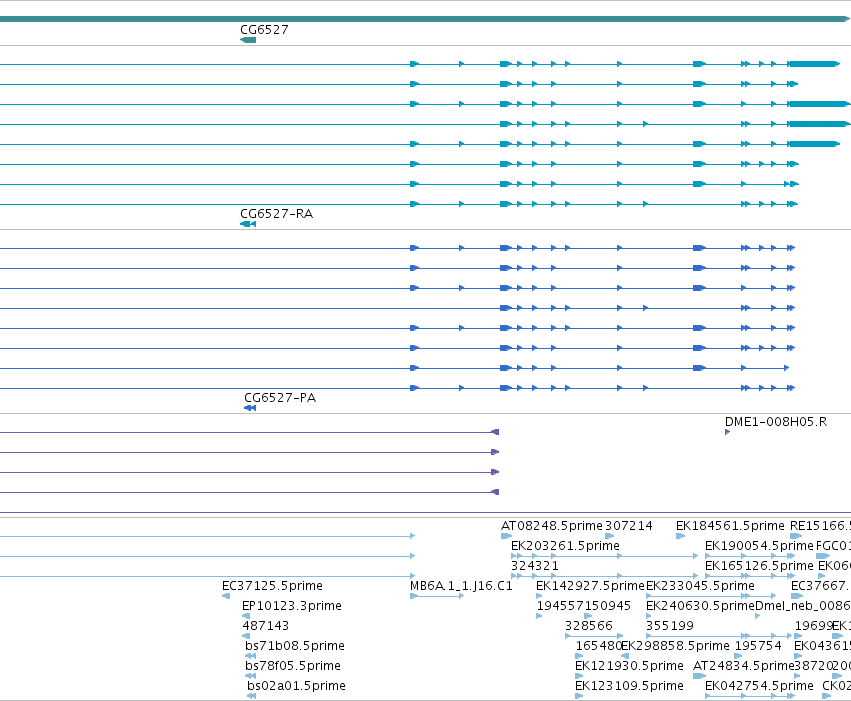The image size is (851, 701).
Task: Click the EK240630.5prime label
Action: click(x=700, y=606)
